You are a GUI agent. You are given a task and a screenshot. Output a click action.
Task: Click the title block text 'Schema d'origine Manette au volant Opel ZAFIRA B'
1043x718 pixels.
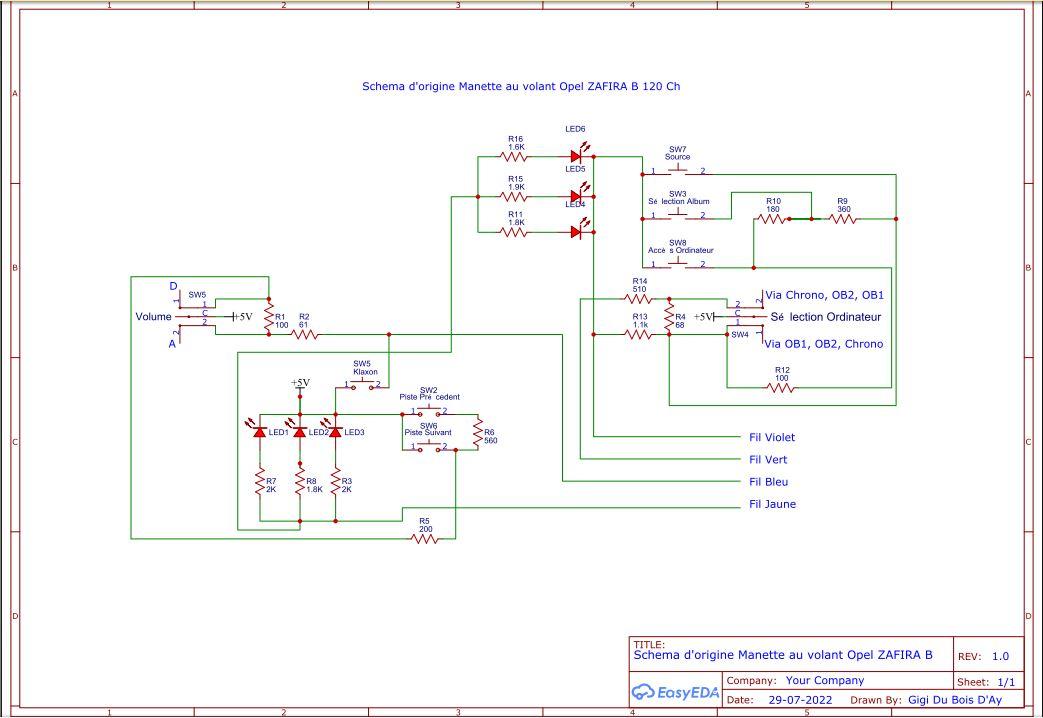click(783, 655)
